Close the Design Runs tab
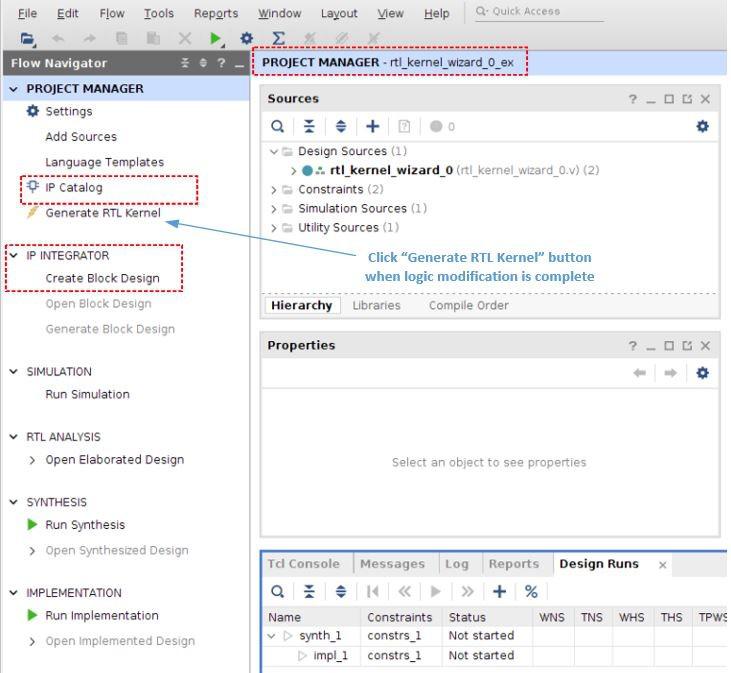The height and width of the screenshot is (673, 731). pos(663,565)
